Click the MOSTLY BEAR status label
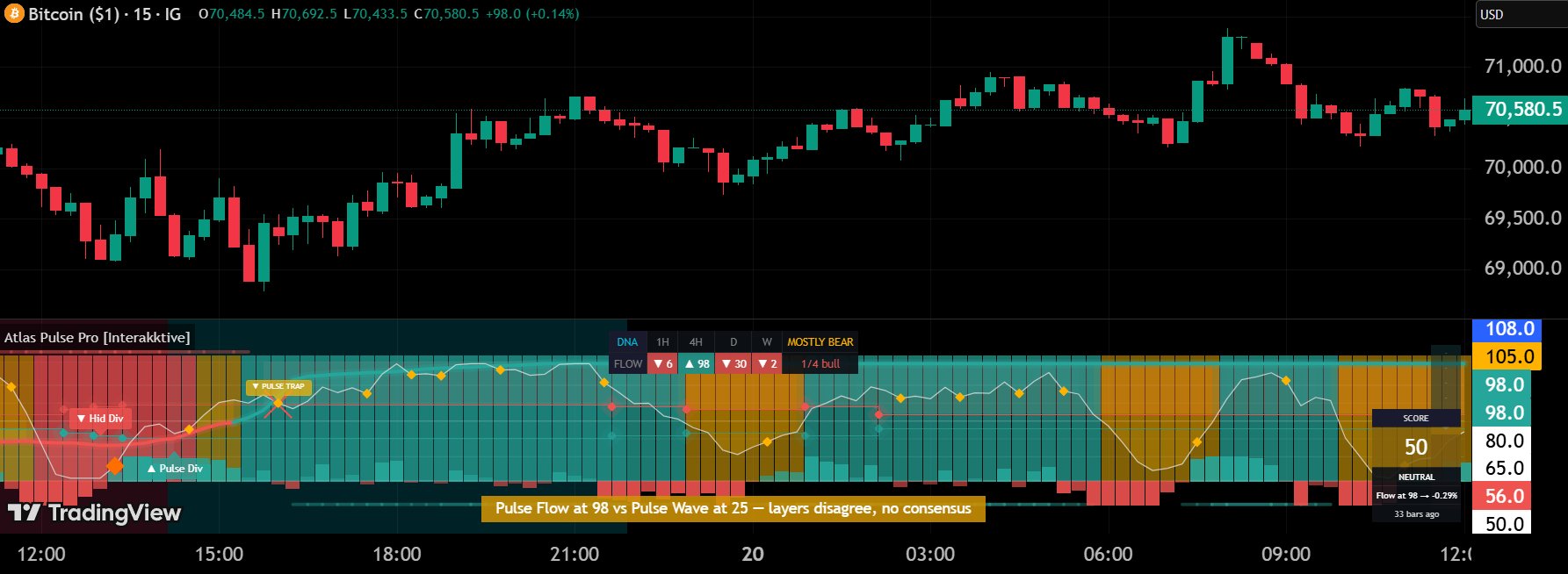The height and width of the screenshot is (574, 1568). tap(820, 342)
